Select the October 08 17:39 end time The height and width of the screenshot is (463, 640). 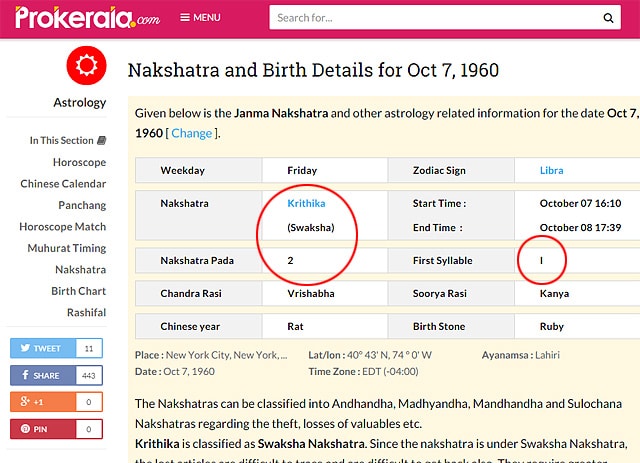(580, 227)
